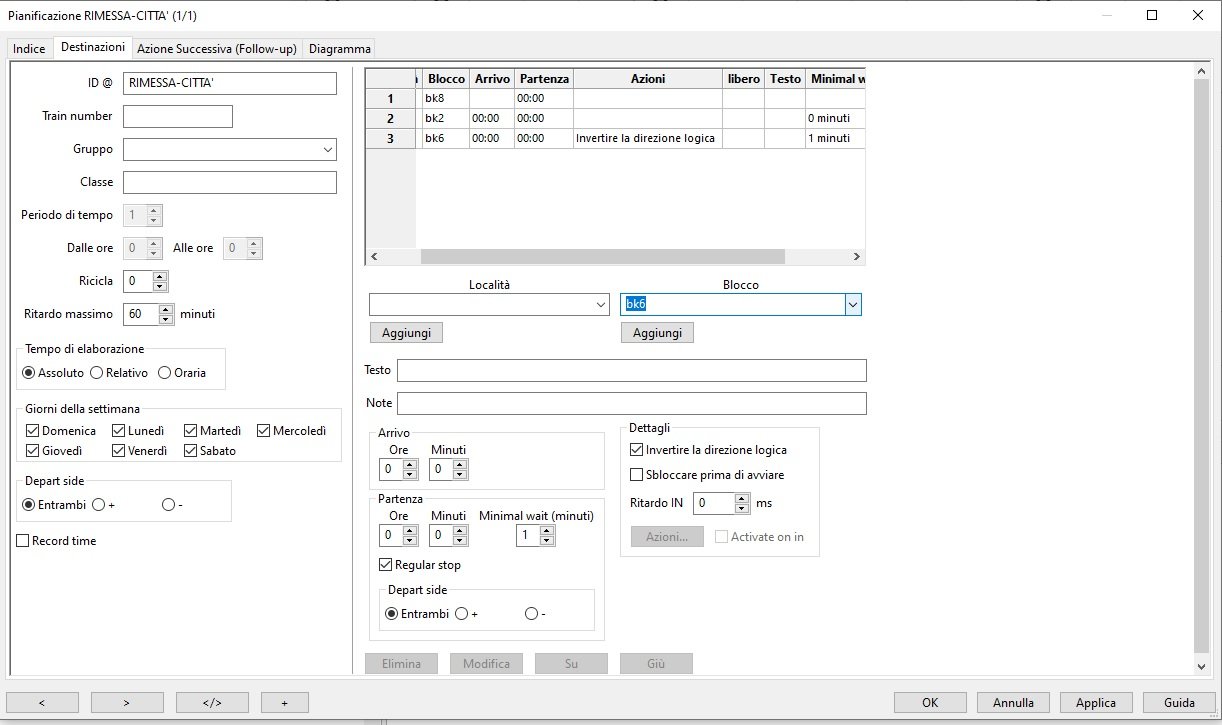Uncheck 'Invertire la direzione logica' checkbox
1222x725 pixels.
[637, 450]
